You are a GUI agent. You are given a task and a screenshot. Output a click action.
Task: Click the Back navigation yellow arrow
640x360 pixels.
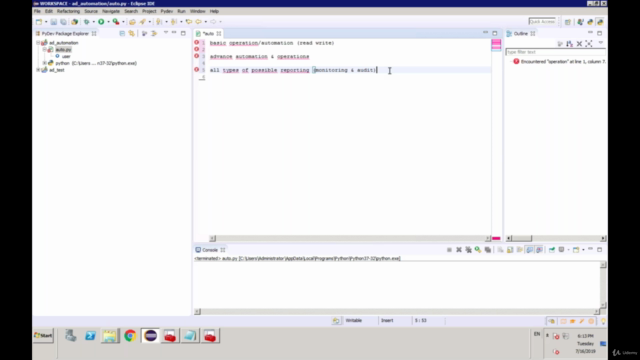(198, 22)
